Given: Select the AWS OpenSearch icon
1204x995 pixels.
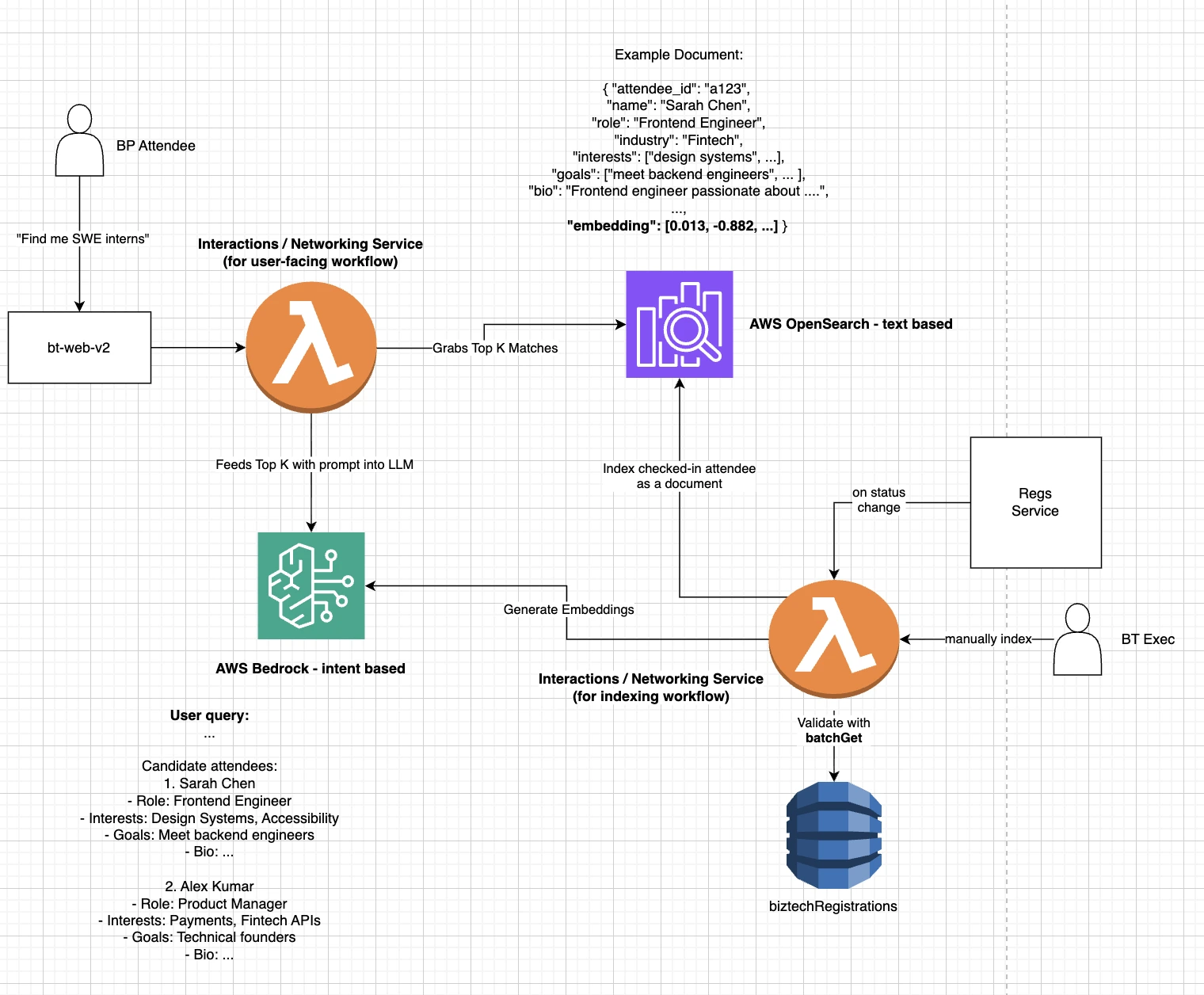Looking at the screenshot, I should click(x=680, y=324).
